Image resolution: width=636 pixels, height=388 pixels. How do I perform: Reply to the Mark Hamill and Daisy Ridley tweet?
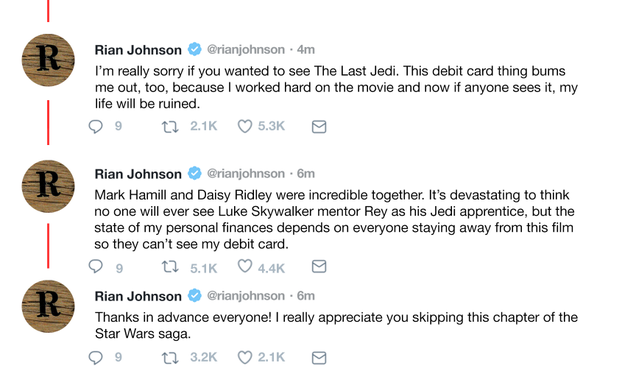click(x=96, y=266)
